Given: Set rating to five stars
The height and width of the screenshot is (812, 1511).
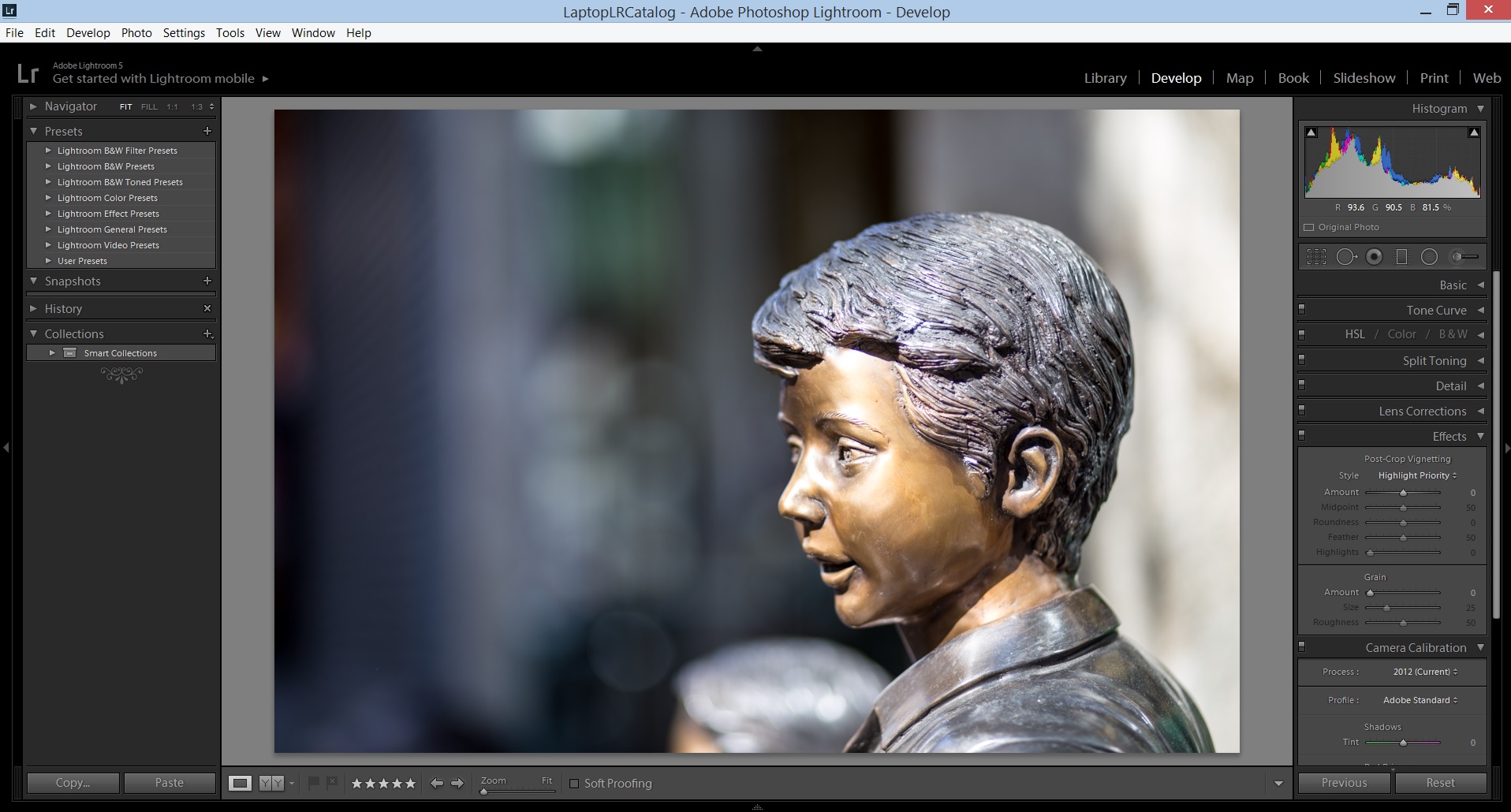Looking at the screenshot, I should click(x=410, y=783).
